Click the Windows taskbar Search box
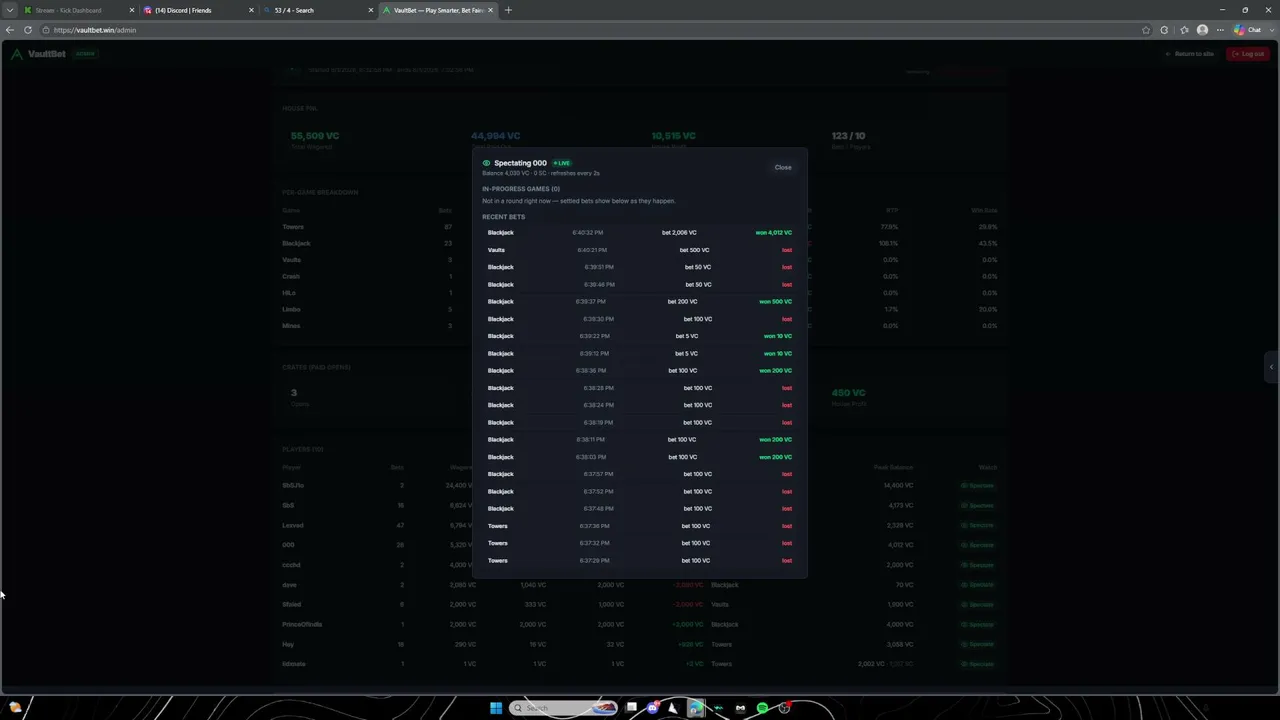This screenshot has width=1280, height=720. click(x=563, y=708)
